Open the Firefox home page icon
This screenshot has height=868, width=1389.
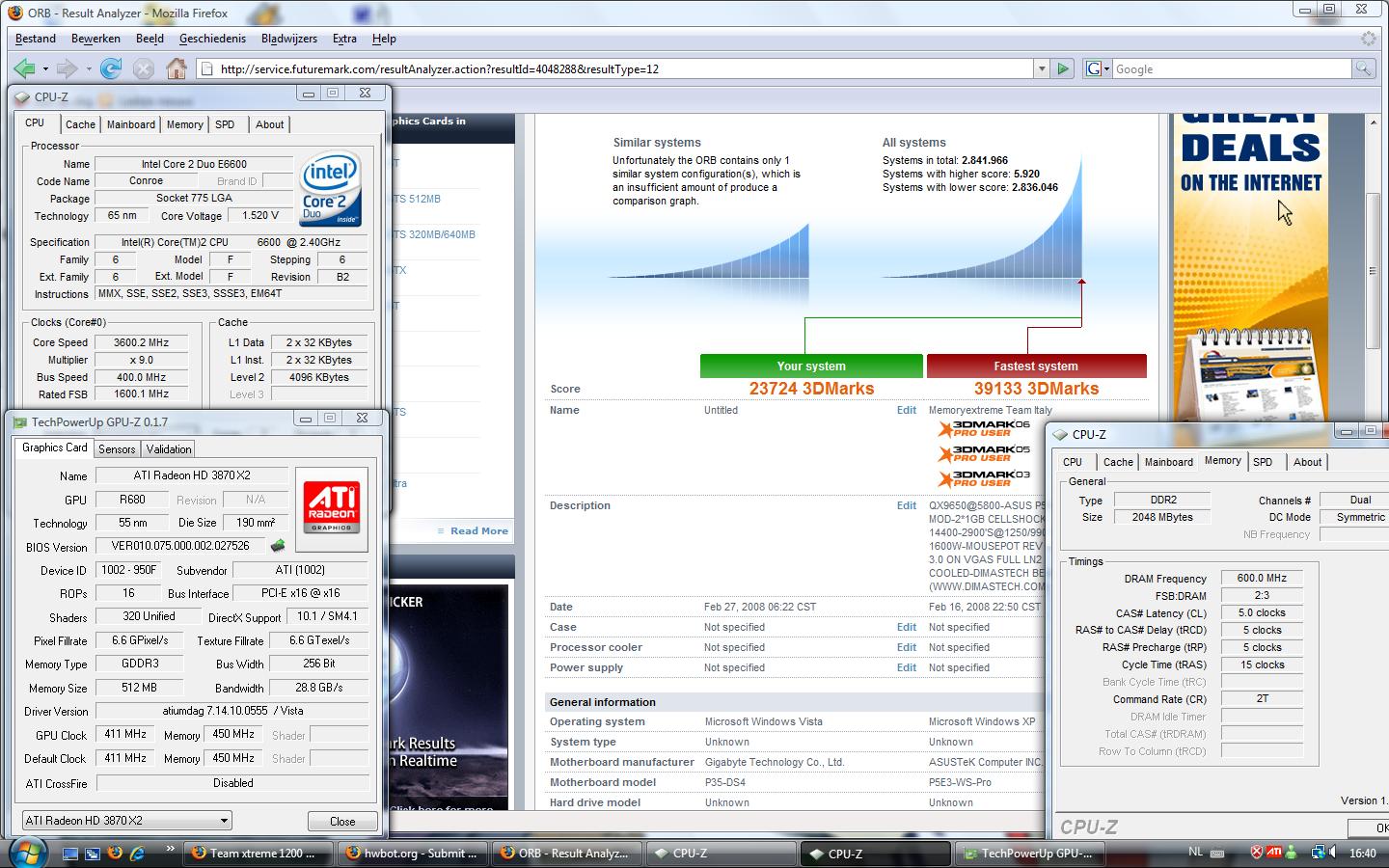pos(176,68)
